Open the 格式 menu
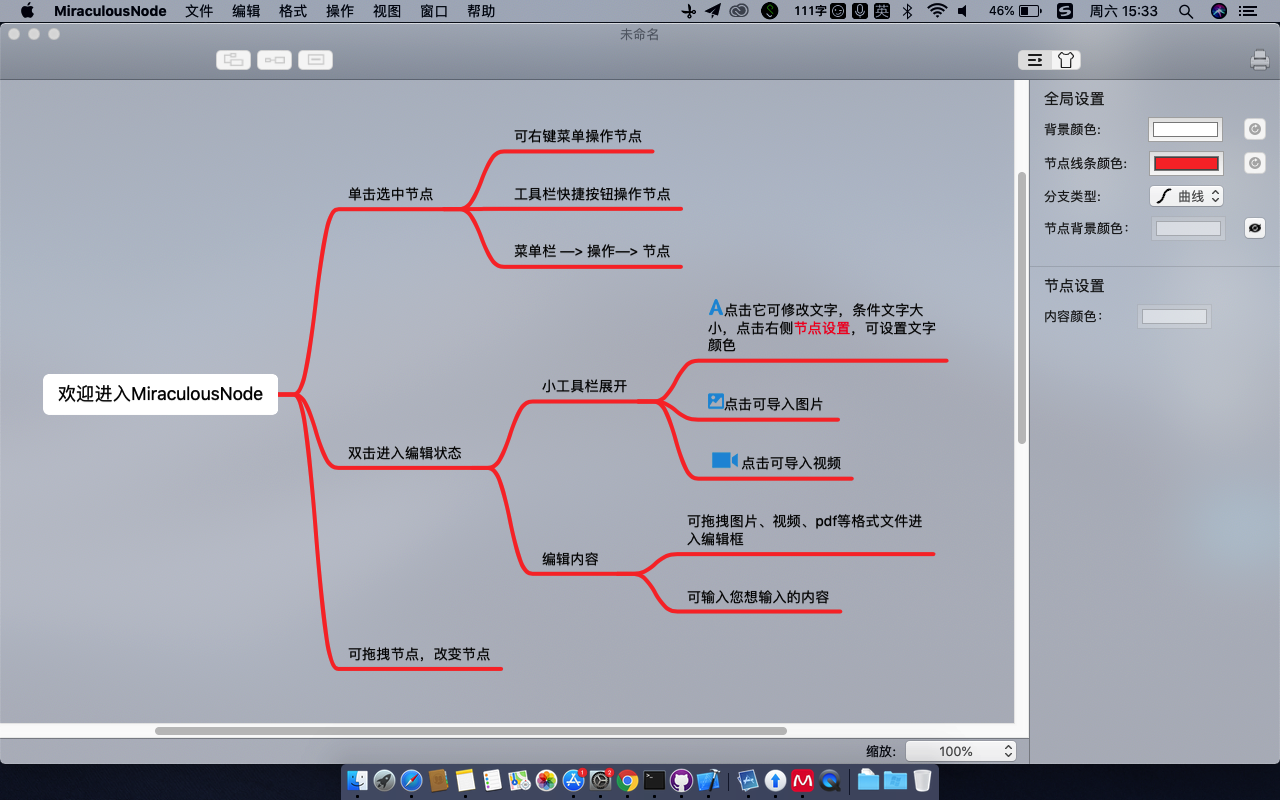The image size is (1280, 800). 293,11
